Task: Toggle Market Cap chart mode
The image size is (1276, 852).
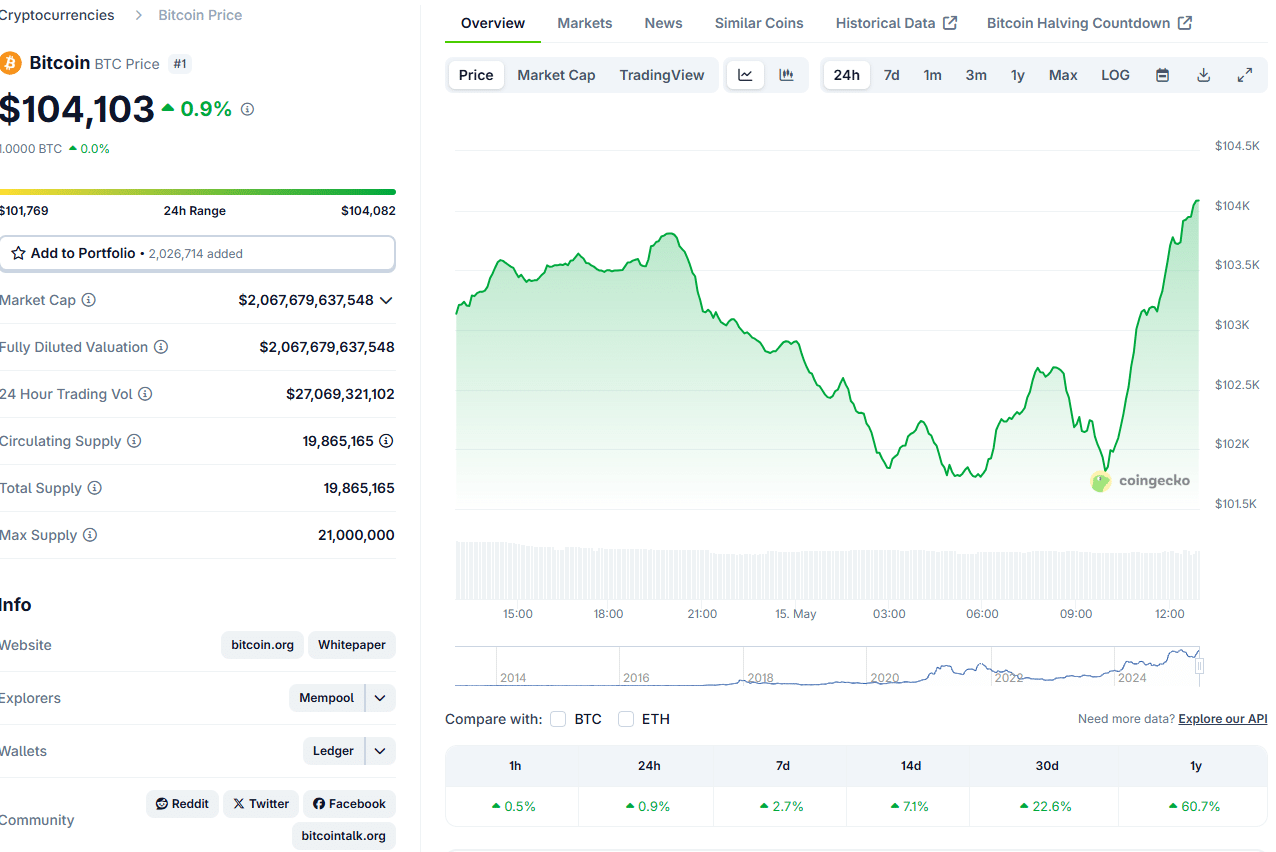Action: 556,75
